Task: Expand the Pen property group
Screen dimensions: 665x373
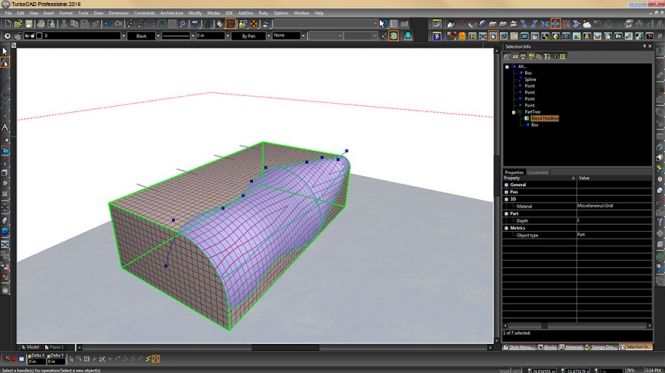Action: click(506, 192)
